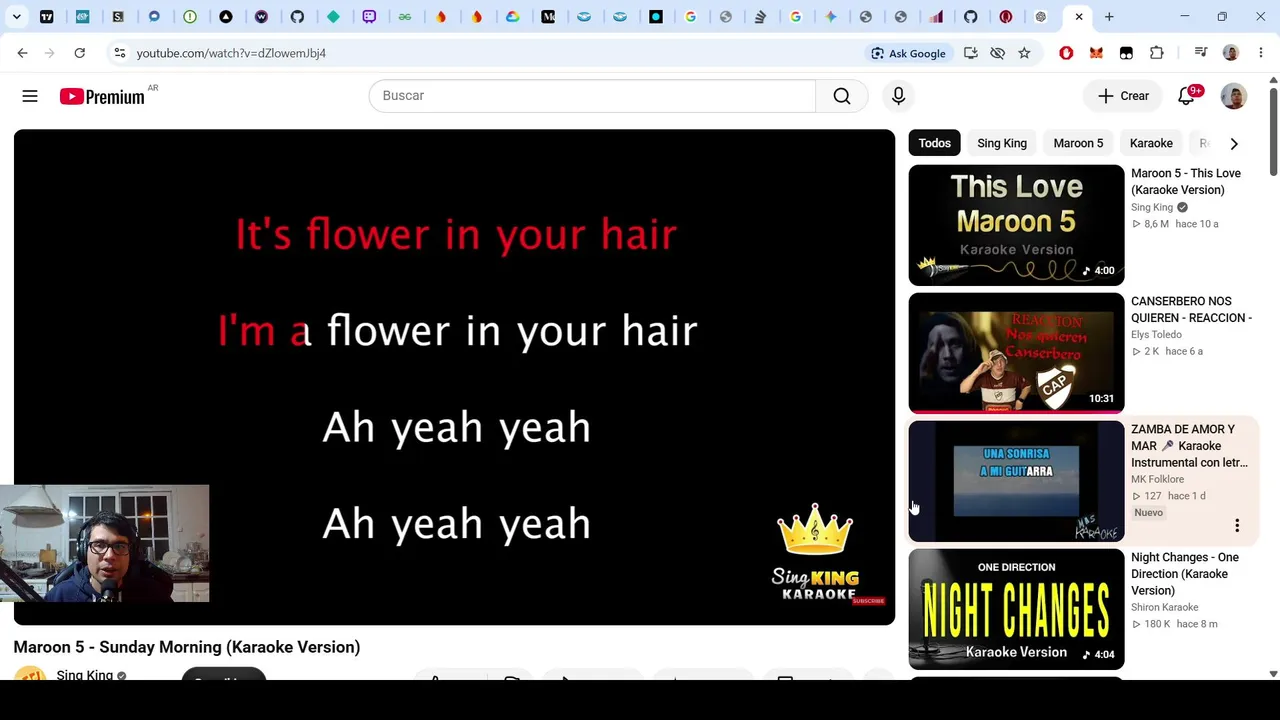
Task: Bookmark this page with the star icon
Action: click(x=1024, y=53)
